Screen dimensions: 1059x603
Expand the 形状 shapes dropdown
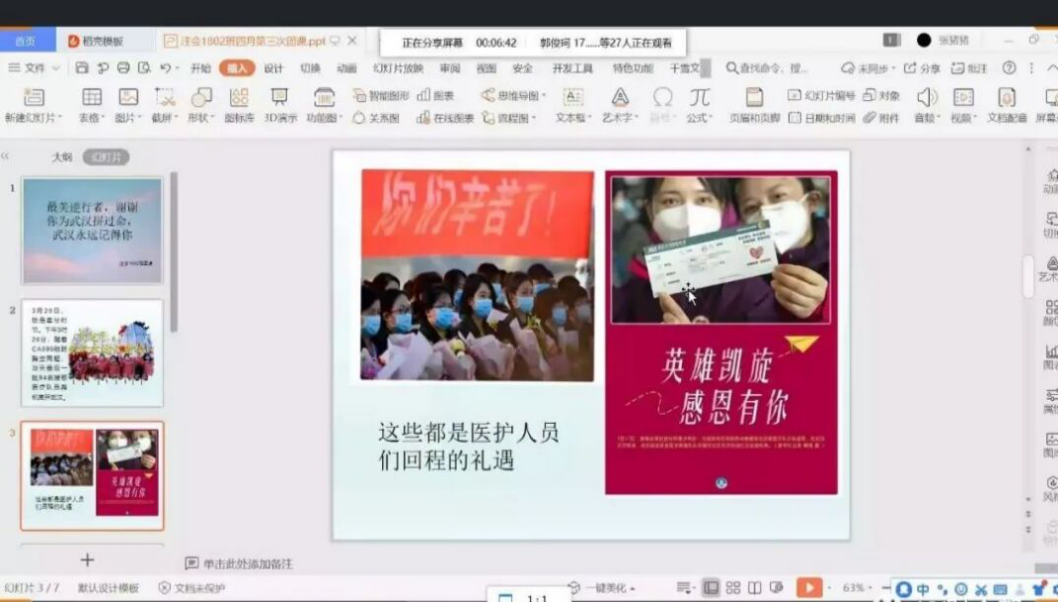tap(202, 117)
